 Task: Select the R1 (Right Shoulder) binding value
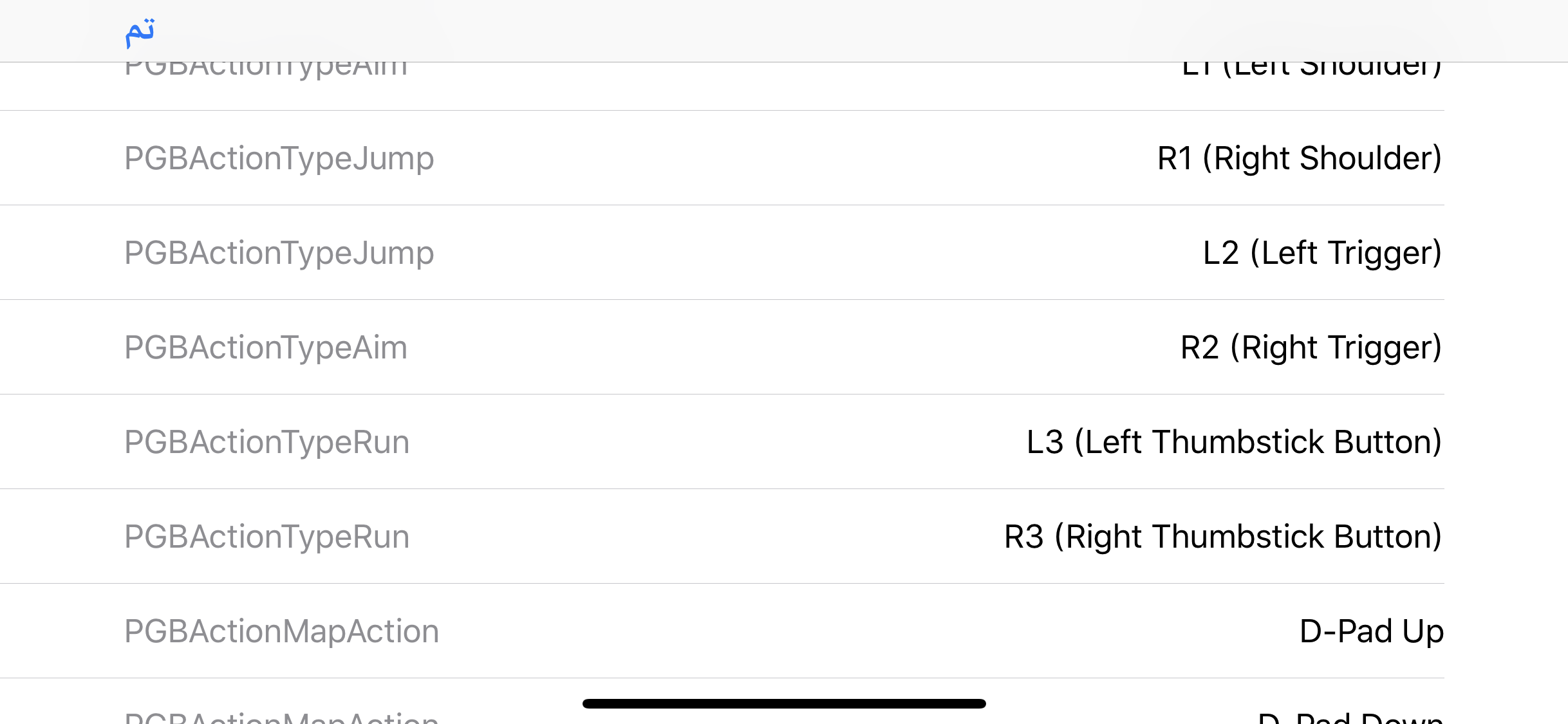tap(1300, 158)
